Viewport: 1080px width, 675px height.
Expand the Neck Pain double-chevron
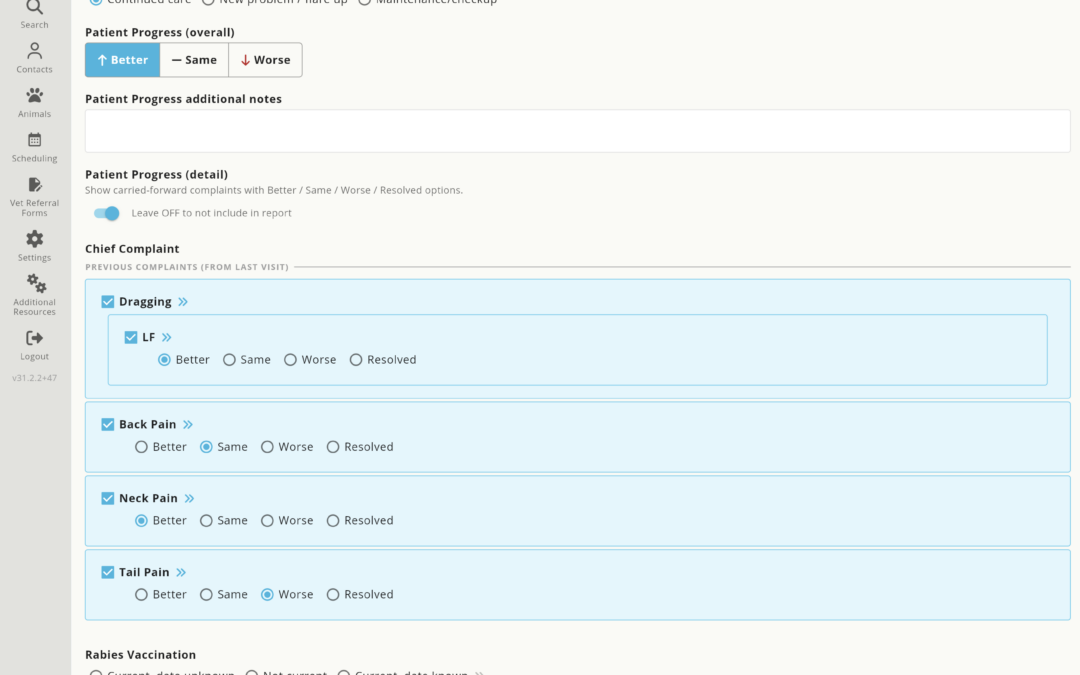pyautogui.click(x=189, y=498)
